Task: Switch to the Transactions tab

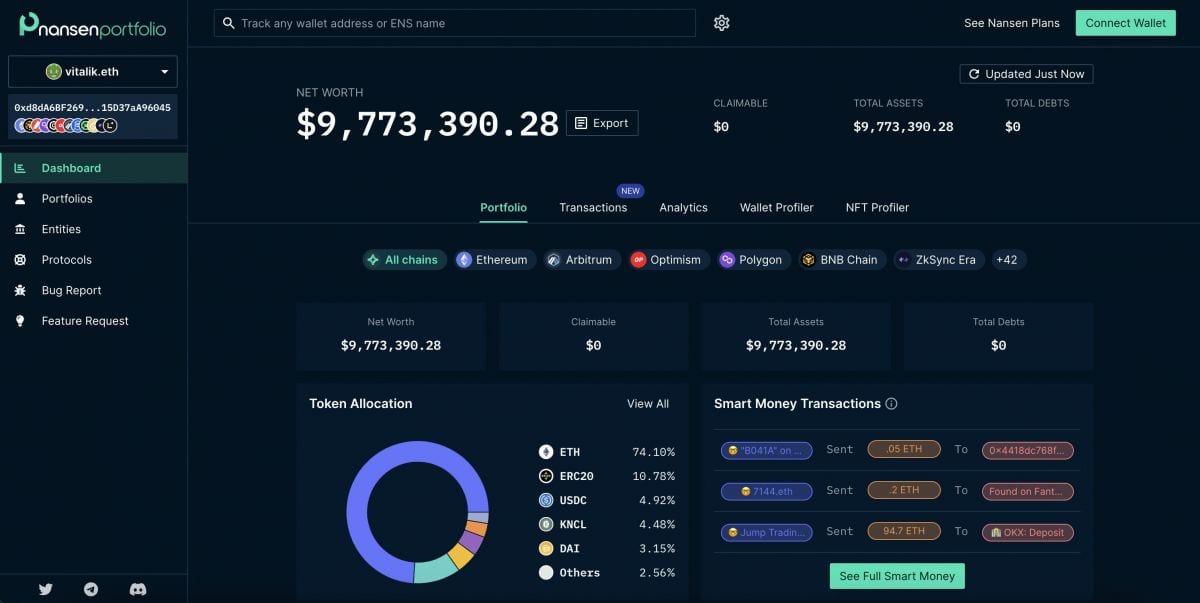Action: coord(593,207)
